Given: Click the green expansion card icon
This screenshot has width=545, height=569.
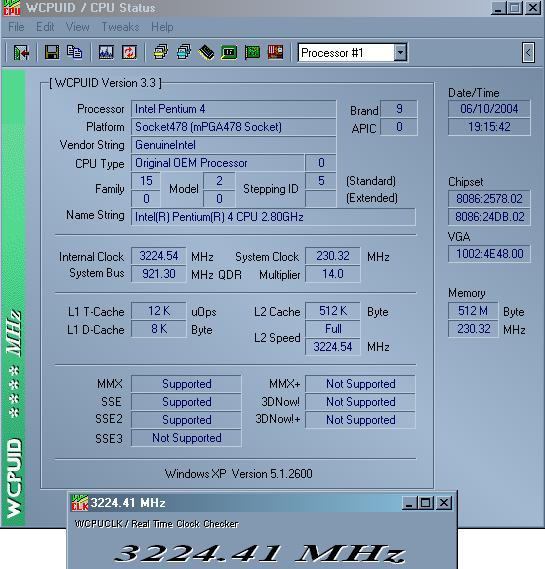Looking at the screenshot, I should pos(252,52).
